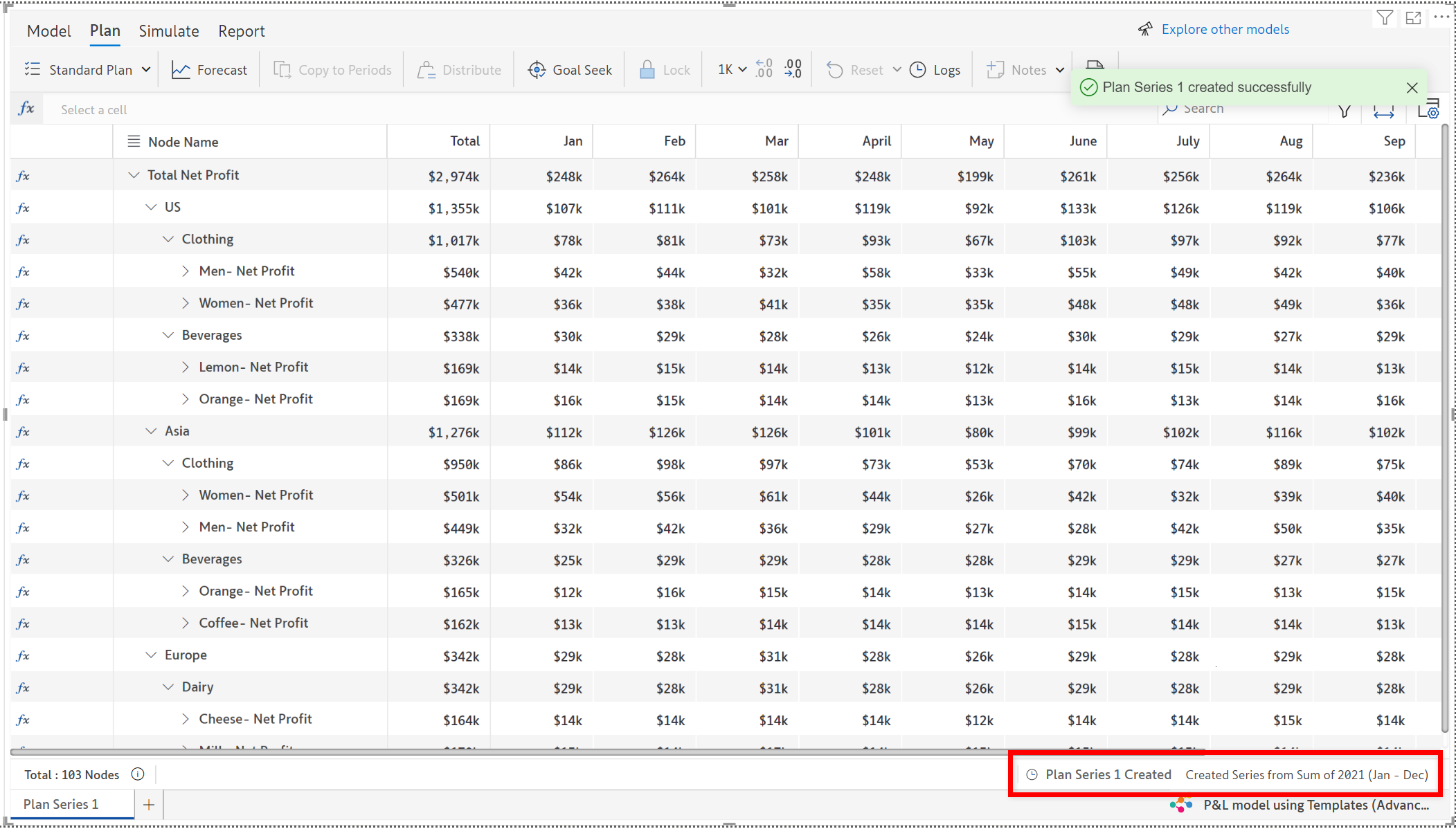Image resolution: width=1456 pixels, height=829 pixels.
Task: Click the fx icon on US row
Action: tap(23, 208)
